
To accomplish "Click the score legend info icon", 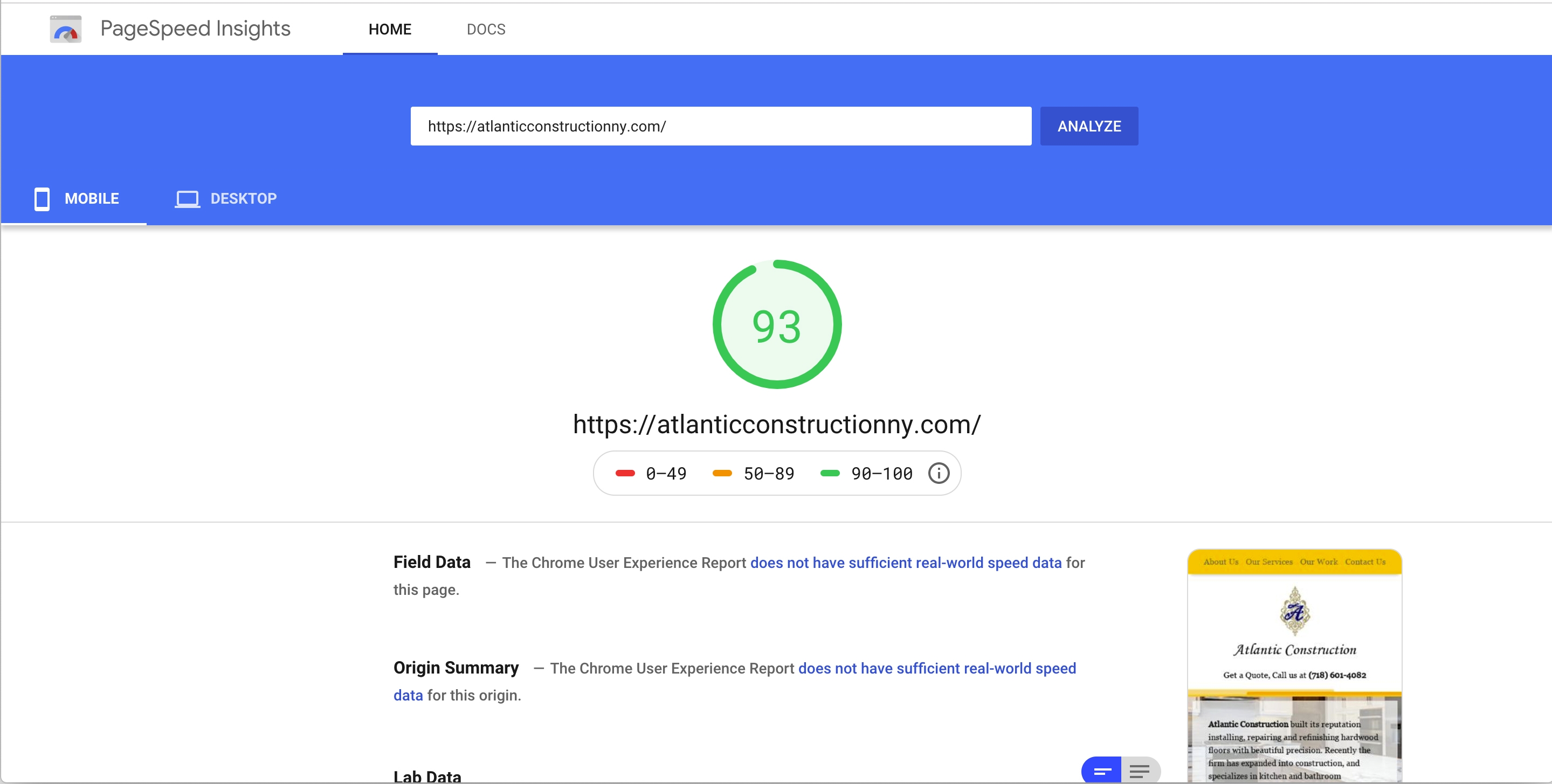I will click(x=939, y=473).
